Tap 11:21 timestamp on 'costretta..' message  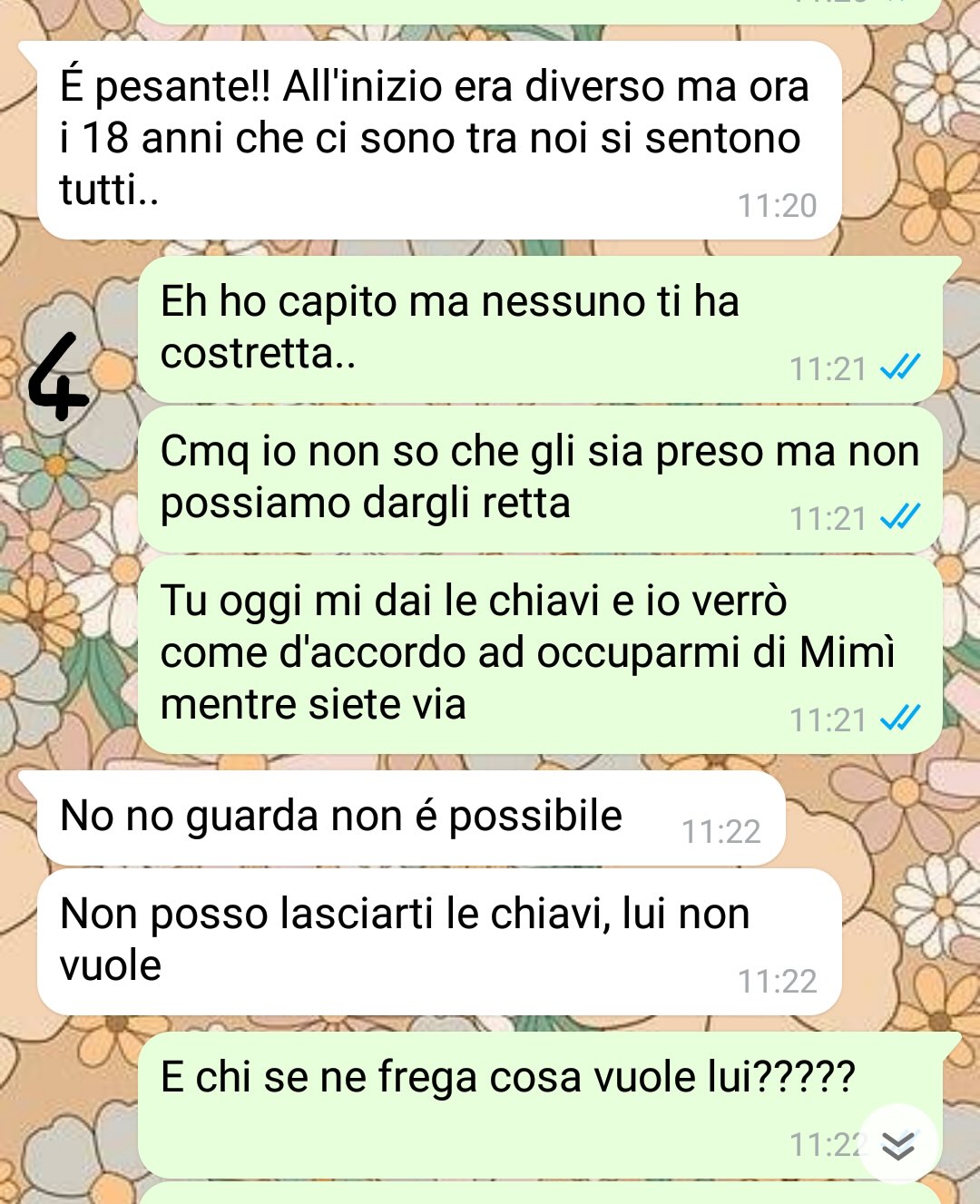coord(828,369)
